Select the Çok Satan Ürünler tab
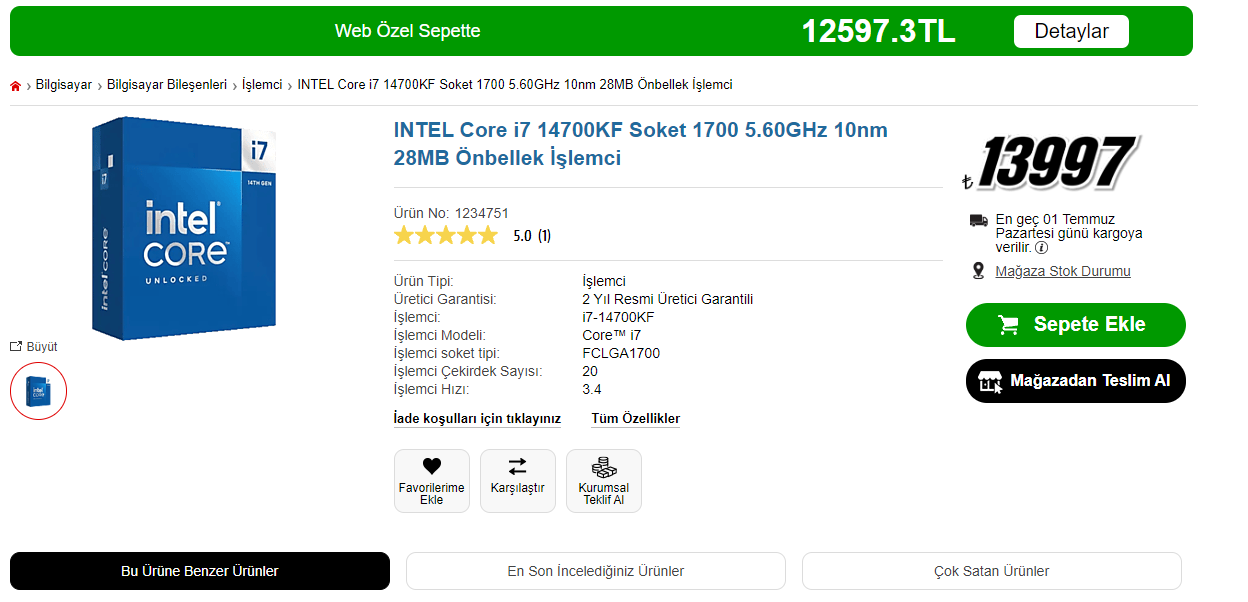The height and width of the screenshot is (602, 1248). click(991, 571)
